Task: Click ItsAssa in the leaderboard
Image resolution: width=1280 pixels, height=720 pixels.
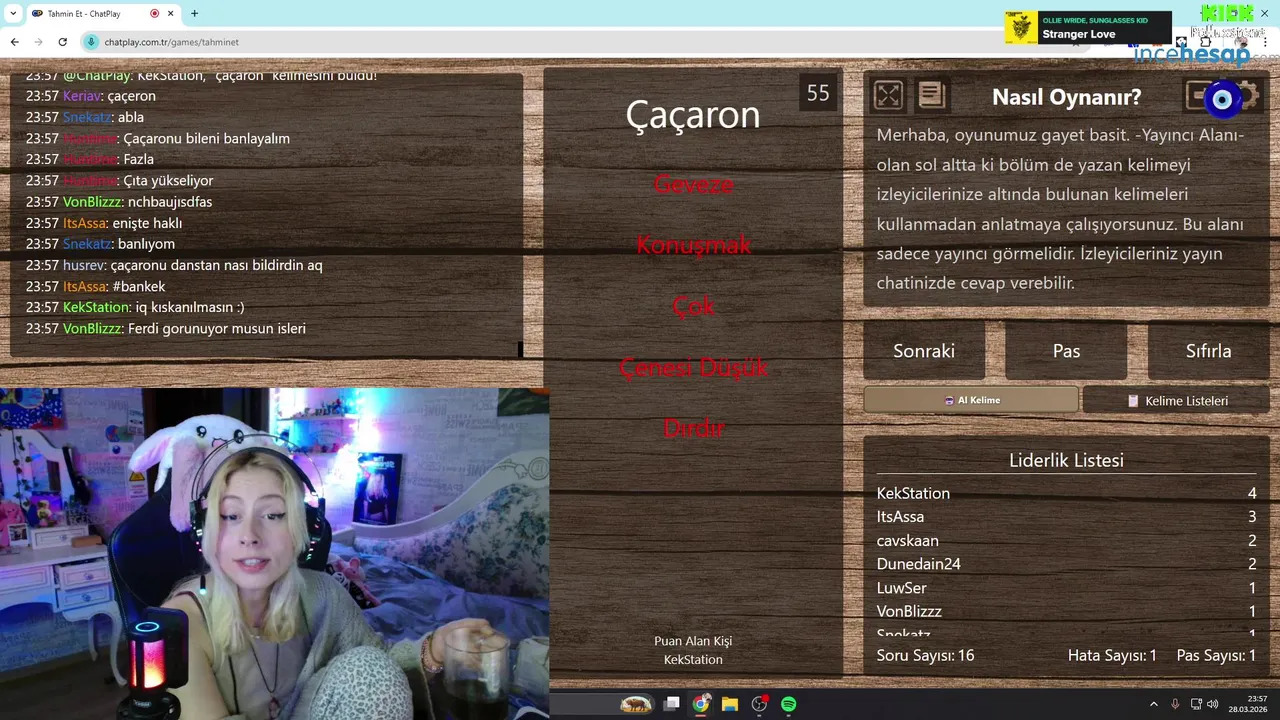Action: (900, 517)
